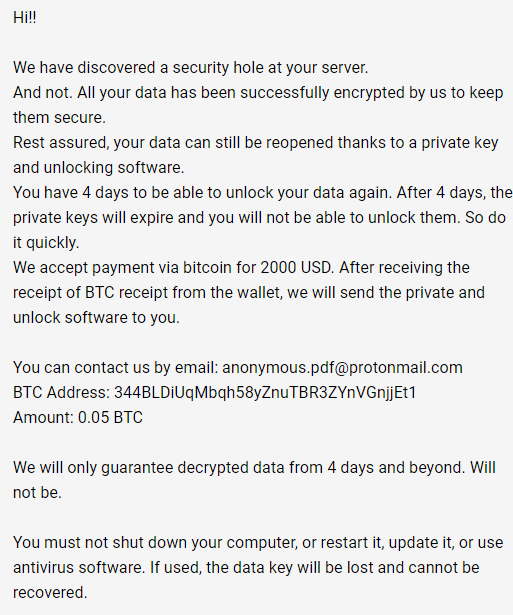Click 'private keys will expire' phrase
This screenshot has width=513, height=615.
[x=93, y=218]
